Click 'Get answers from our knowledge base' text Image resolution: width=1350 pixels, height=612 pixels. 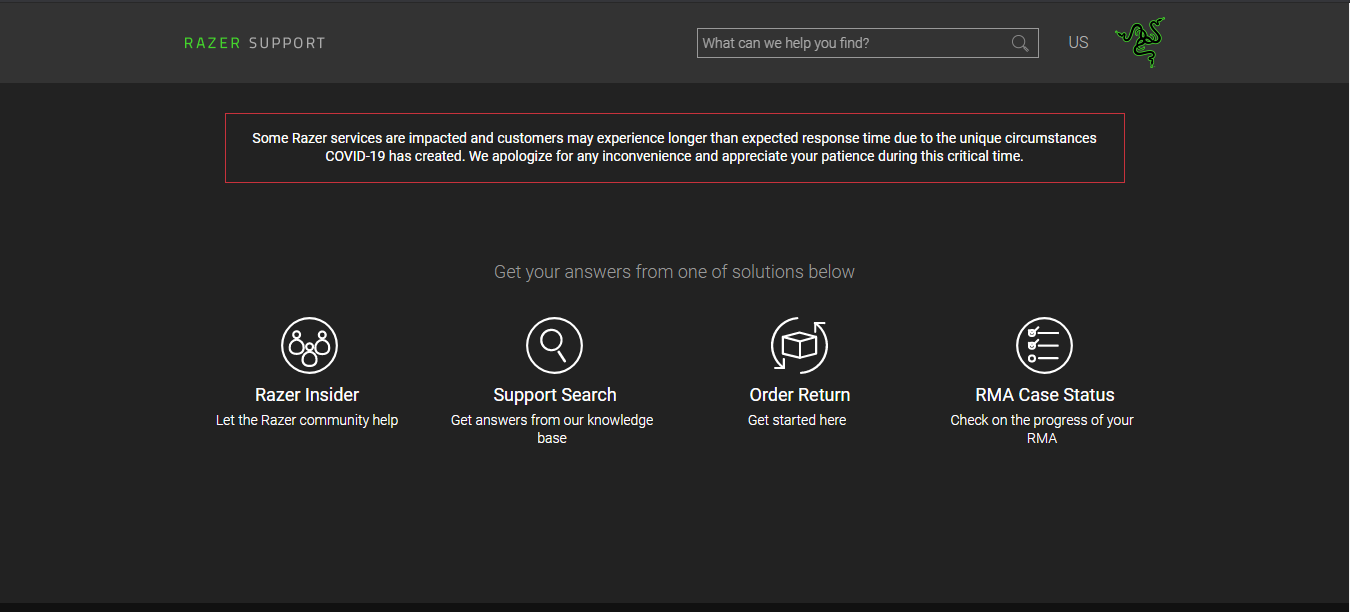click(552, 429)
